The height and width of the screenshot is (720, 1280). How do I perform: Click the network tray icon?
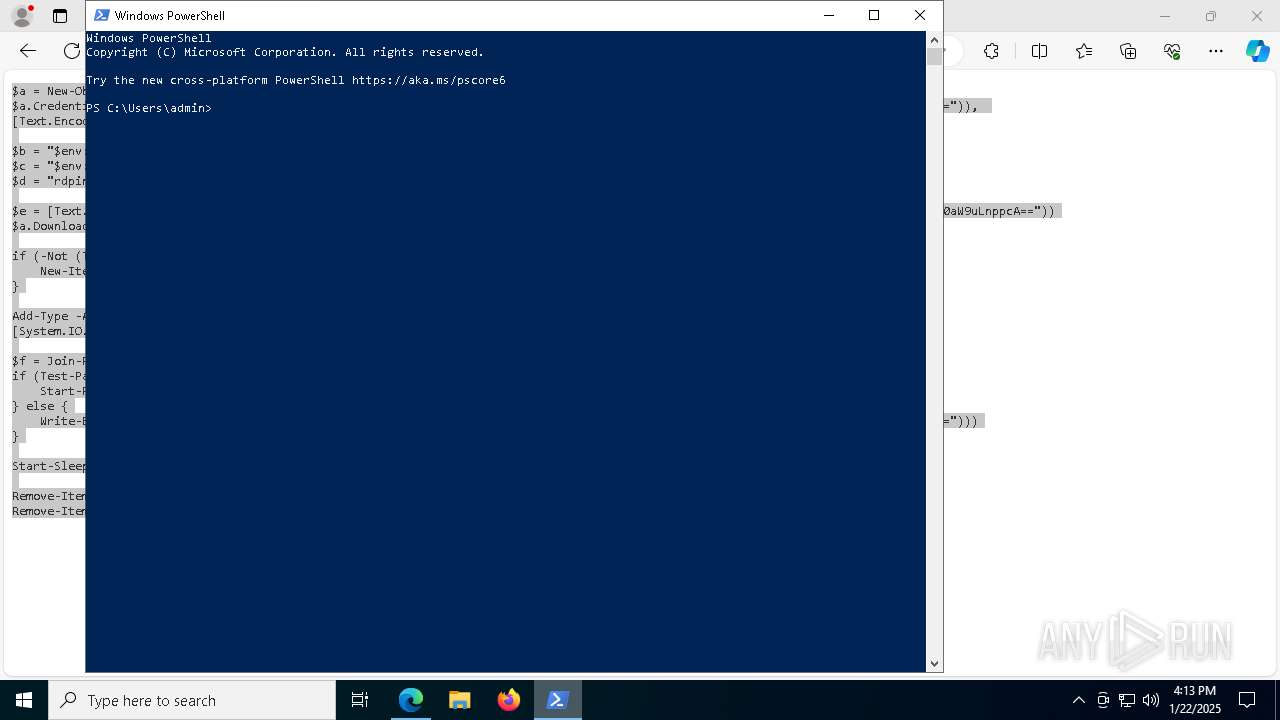pos(1127,700)
